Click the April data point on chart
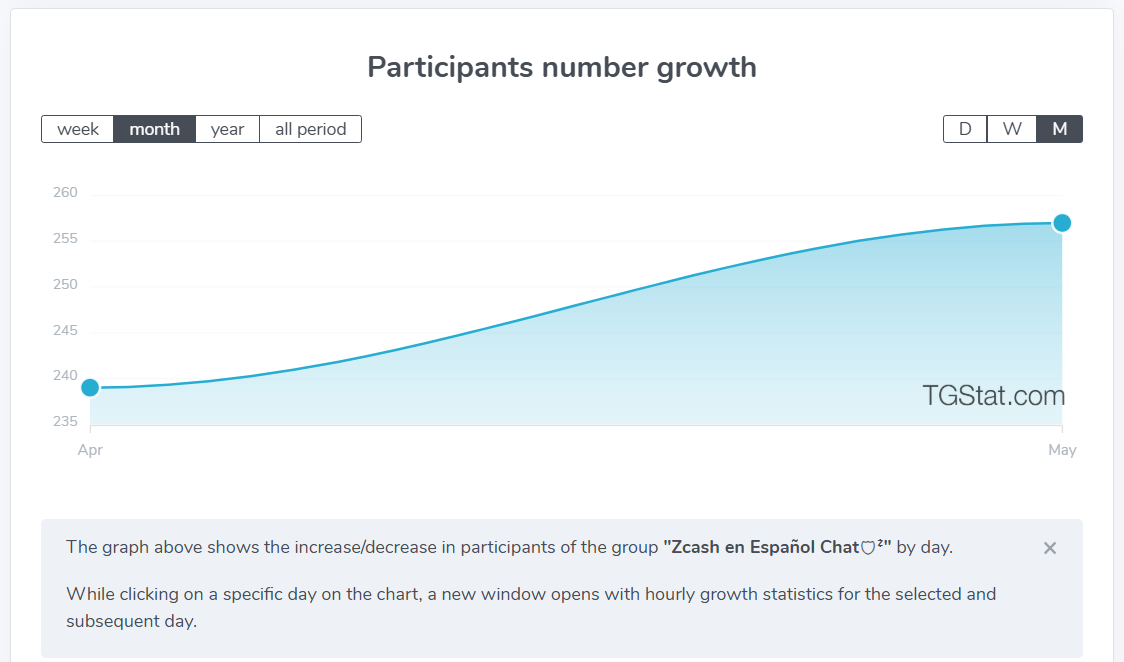Image resolution: width=1124 pixels, height=662 pixels. coord(90,388)
